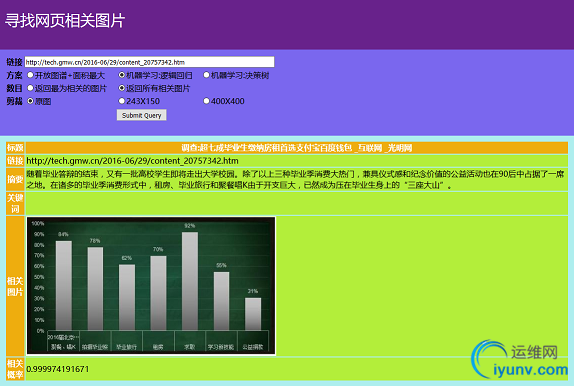Image resolution: width=574 pixels, height=386 pixels.
Task: Click the Submit Query button
Action: [142, 115]
